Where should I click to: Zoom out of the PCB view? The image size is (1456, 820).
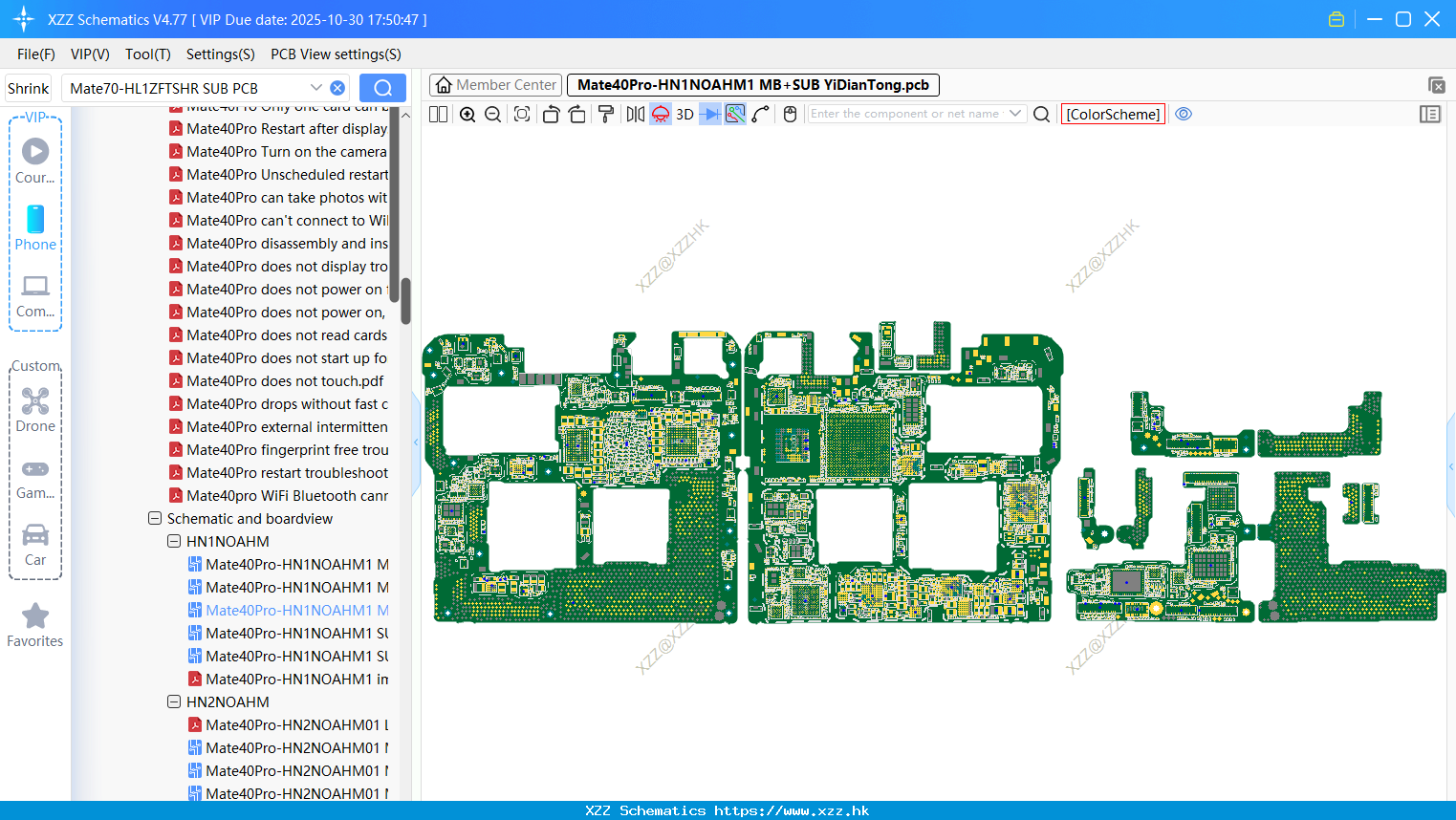point(493,114)
